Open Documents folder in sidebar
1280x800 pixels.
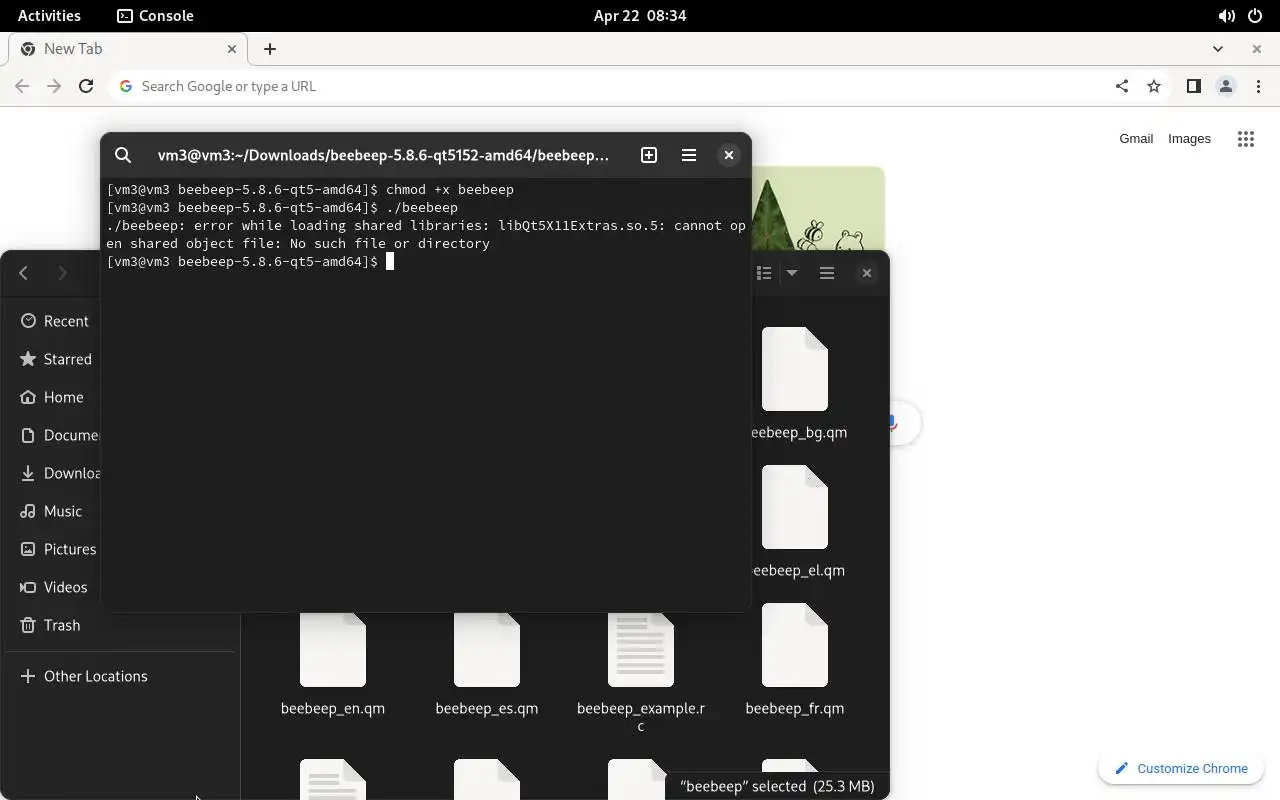54,435
